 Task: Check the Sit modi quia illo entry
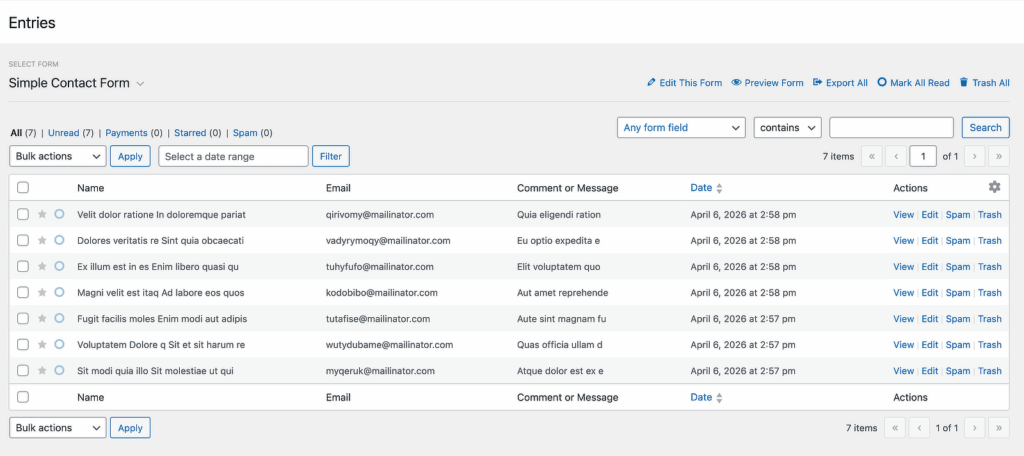point(23,370)
